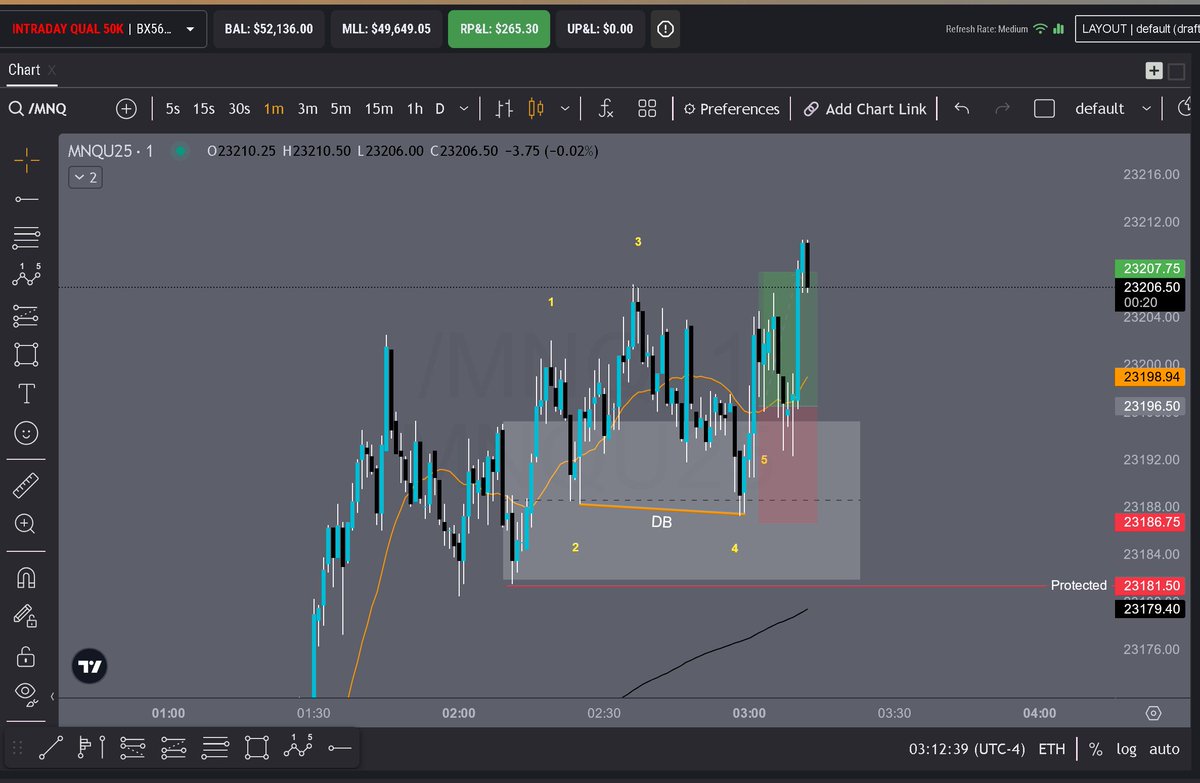Select horizontal ray in bottom favorites bar

pos(341,747)
